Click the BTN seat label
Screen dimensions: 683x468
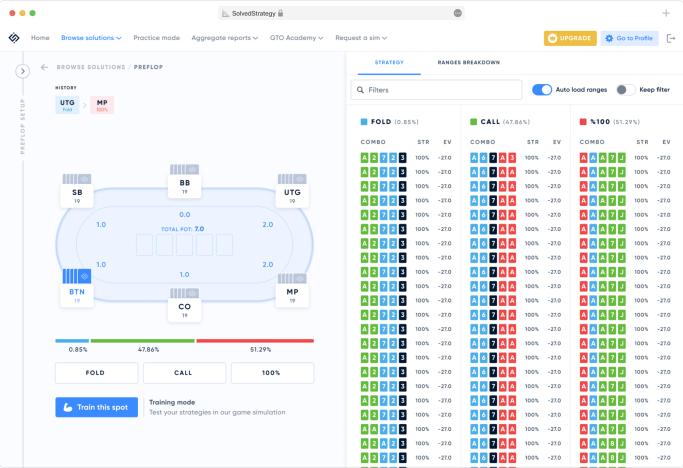pyautogui.click(x=77, y=292)
